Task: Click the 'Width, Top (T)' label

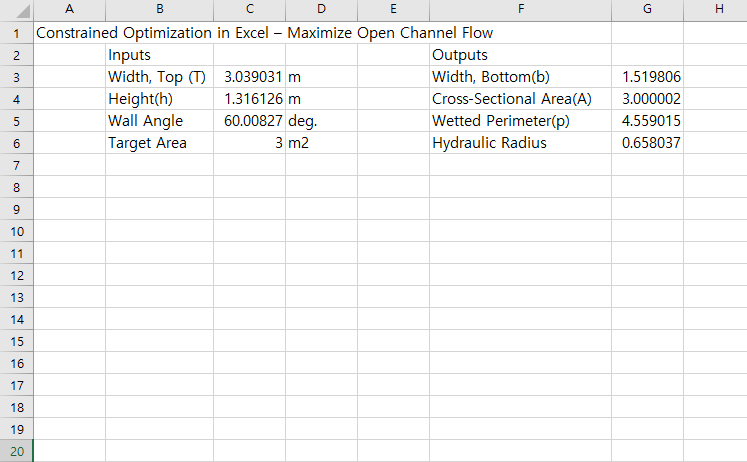Action: pos(160,77)
